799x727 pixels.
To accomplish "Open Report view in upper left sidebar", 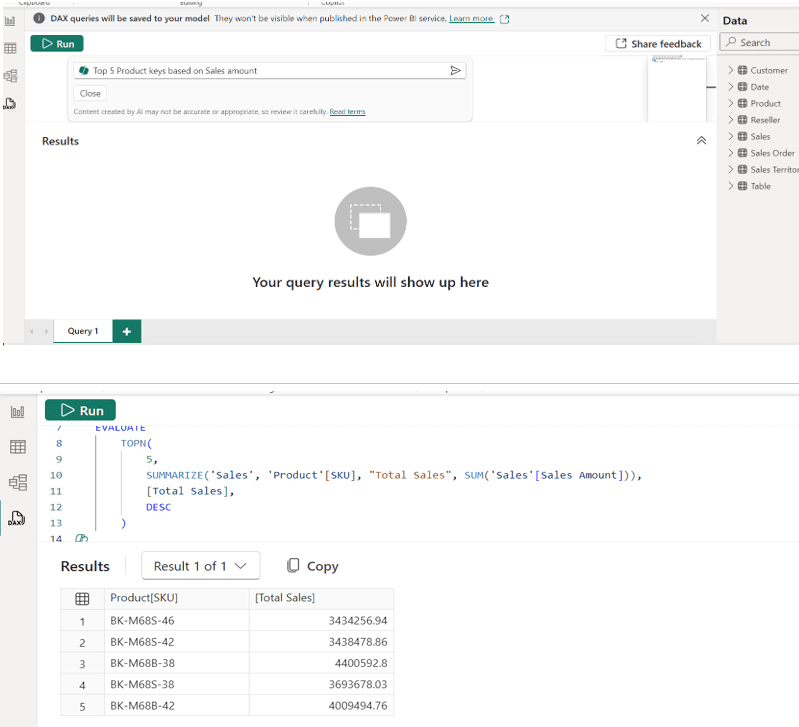I will tap(10, 21).
